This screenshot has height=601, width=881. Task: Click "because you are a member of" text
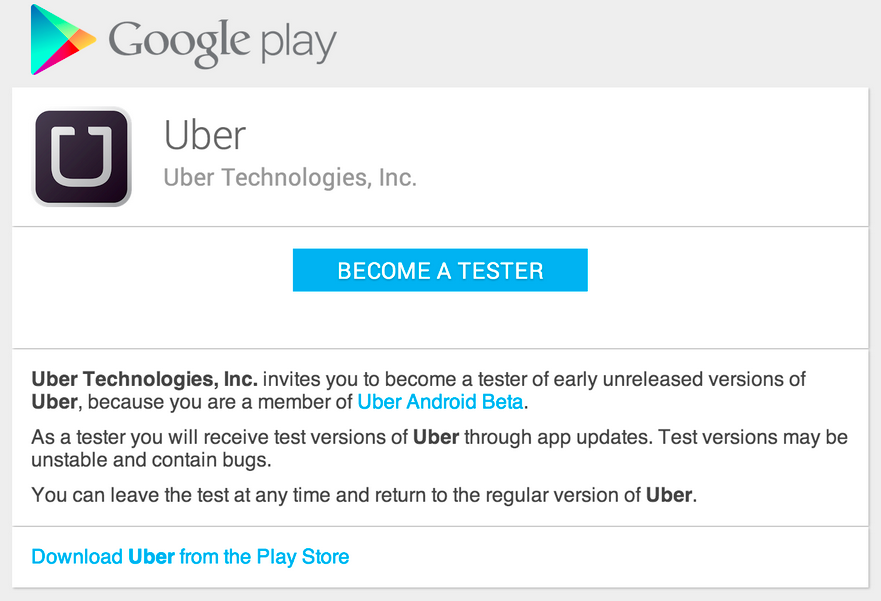[220, 403]
